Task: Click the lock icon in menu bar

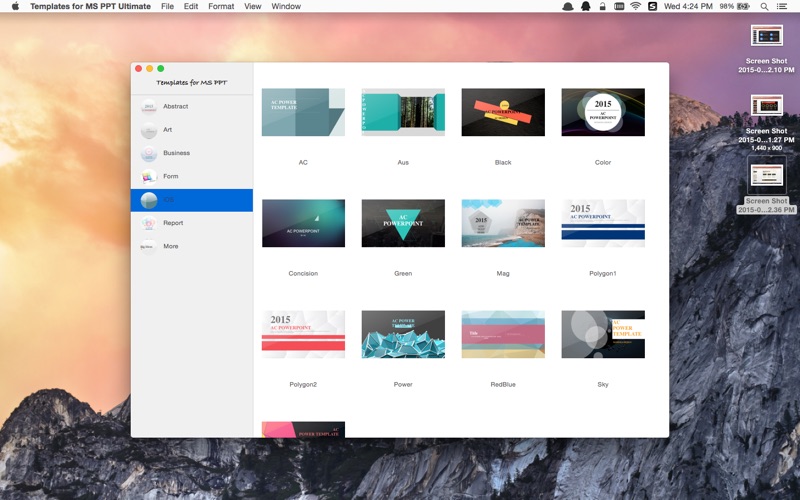Action: [603, 6]
